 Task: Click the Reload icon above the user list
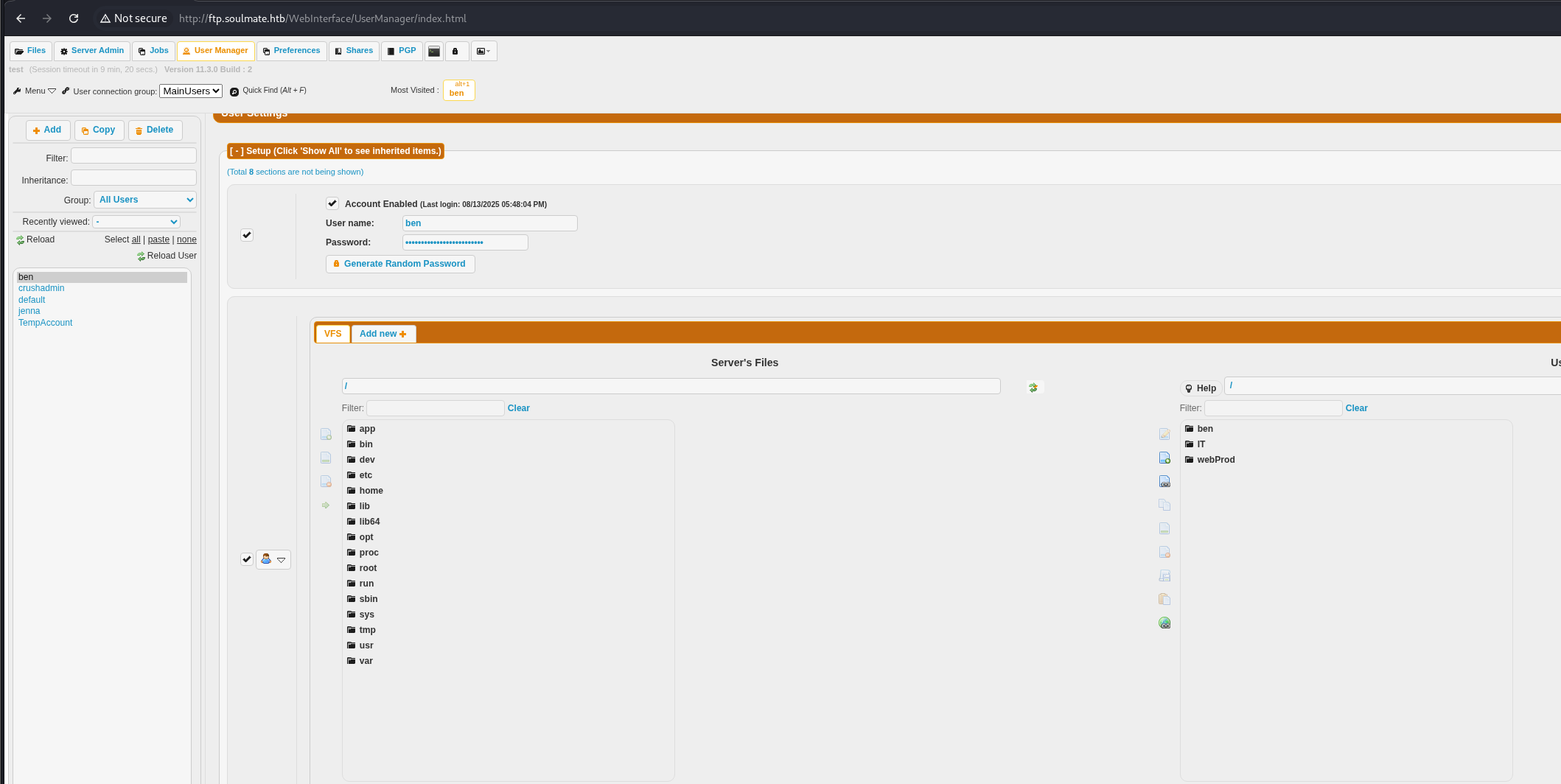(20, 239)
